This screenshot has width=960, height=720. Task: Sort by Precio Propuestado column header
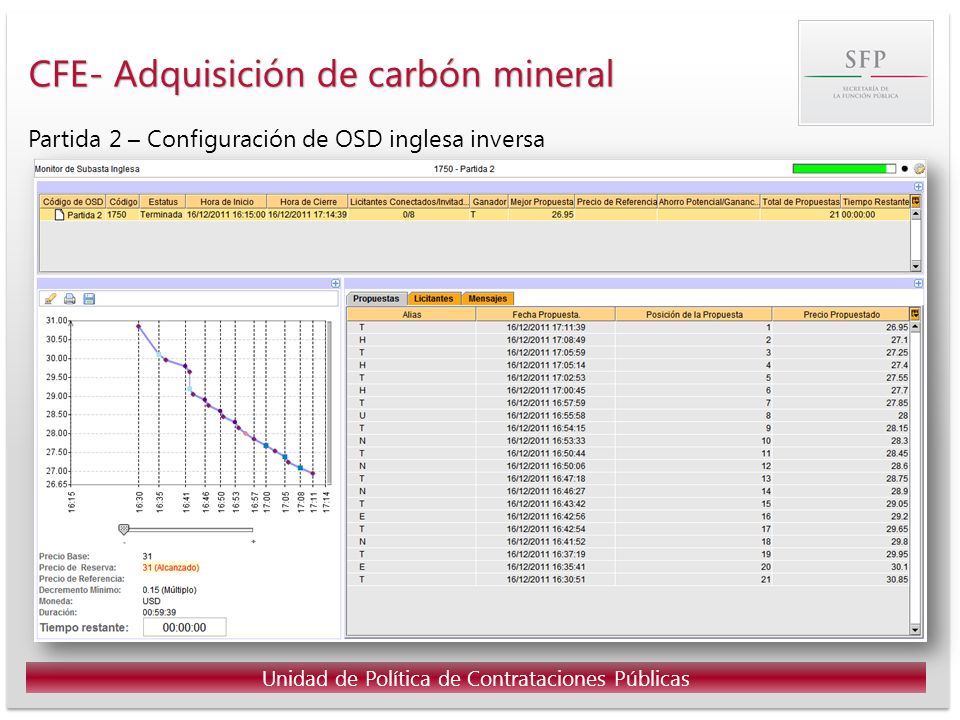[841, 314]
